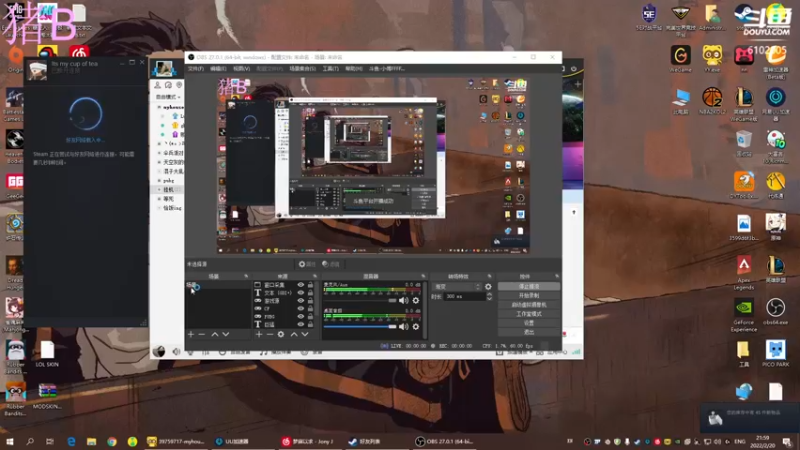The width and height of the screenshot is (800, 450).
Task: Open 场景集合(S) menu in OBS
Action: coord(303,68)
